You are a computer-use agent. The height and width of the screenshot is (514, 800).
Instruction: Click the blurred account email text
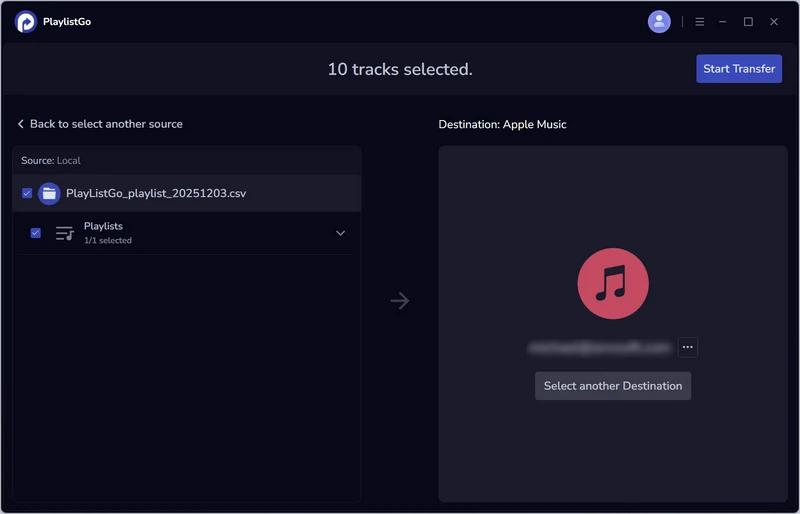coord(599,348)
